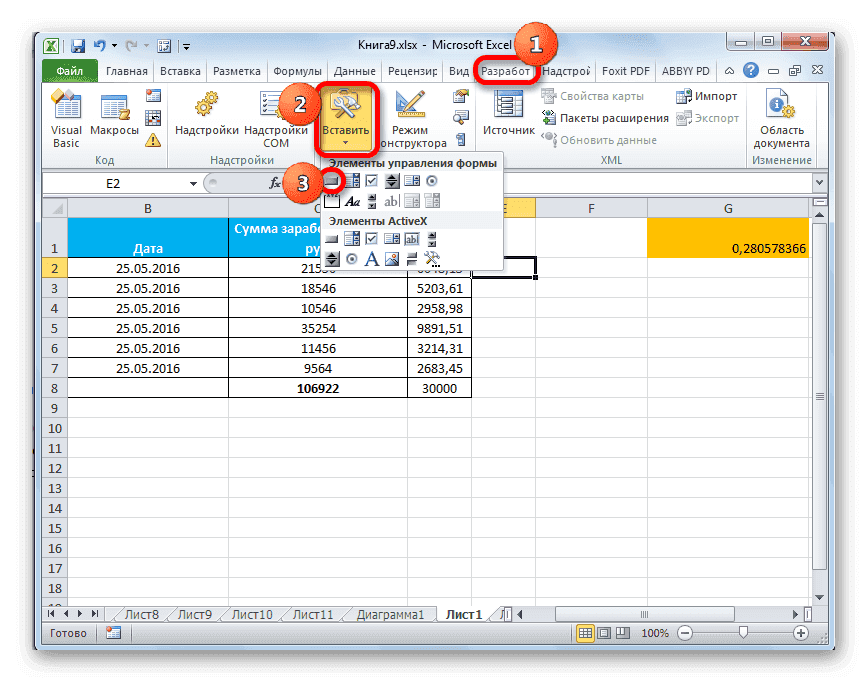The image size is (867, 682).
Task: Select the Макросы icon
Action: pyautogui.click(x=113, y=105)
